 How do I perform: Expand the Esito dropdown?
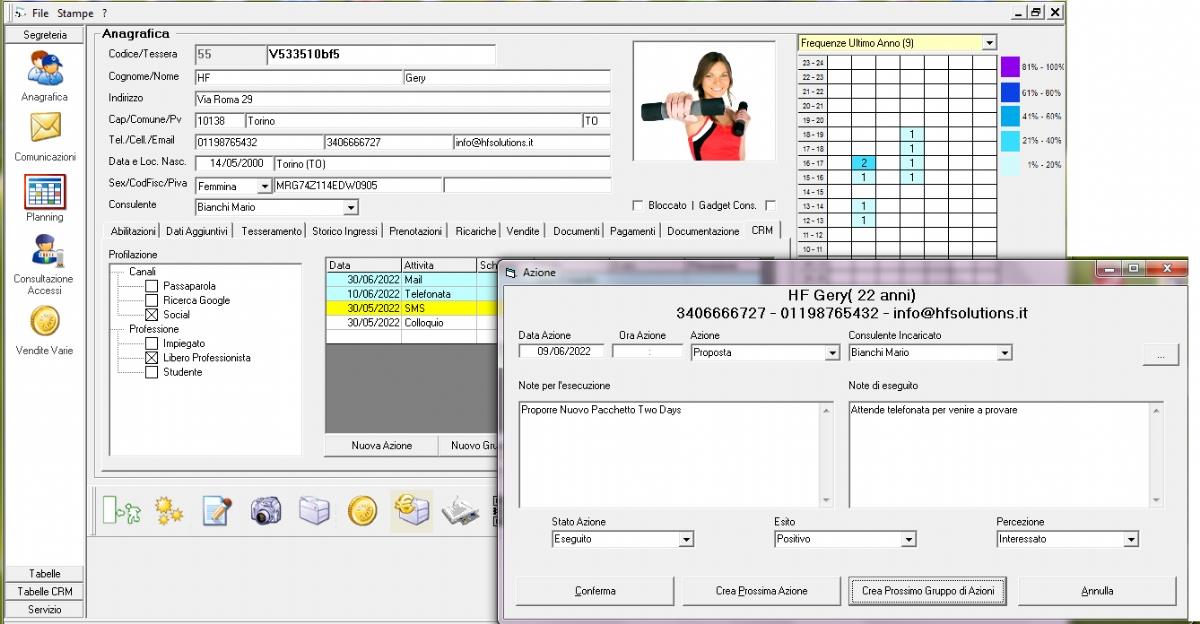pos(908,540)
